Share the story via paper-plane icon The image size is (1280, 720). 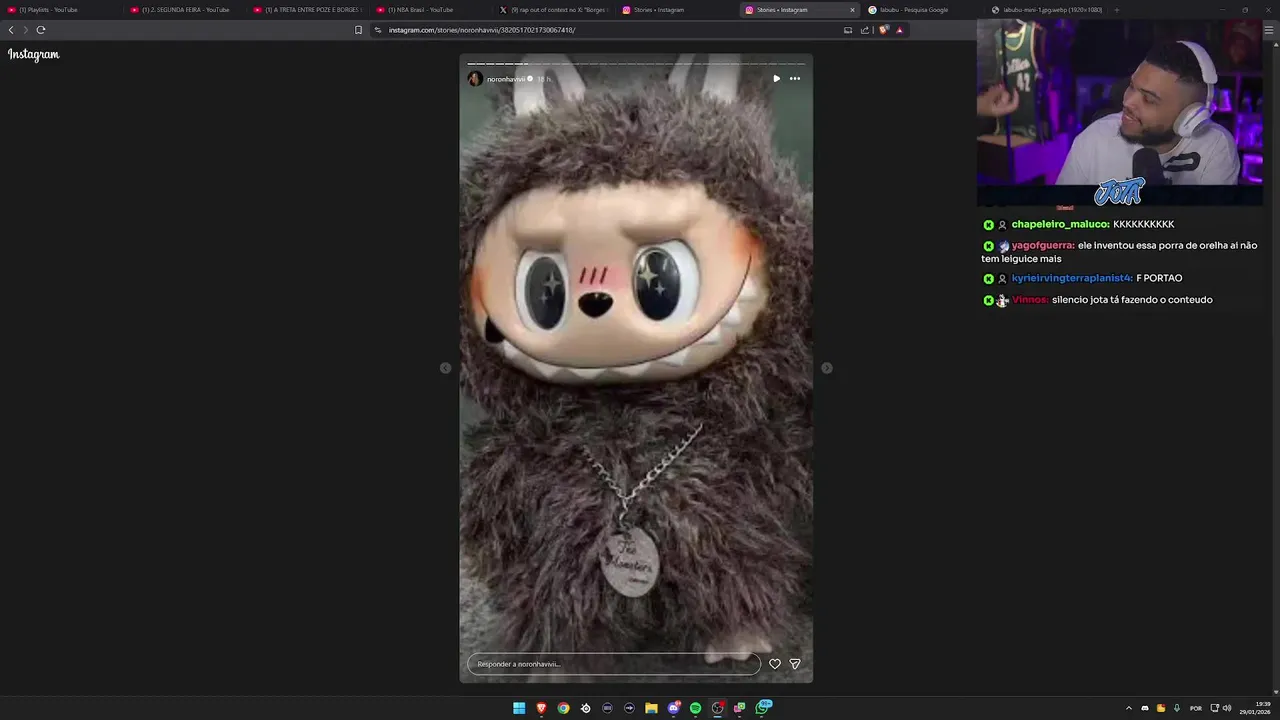795,664
